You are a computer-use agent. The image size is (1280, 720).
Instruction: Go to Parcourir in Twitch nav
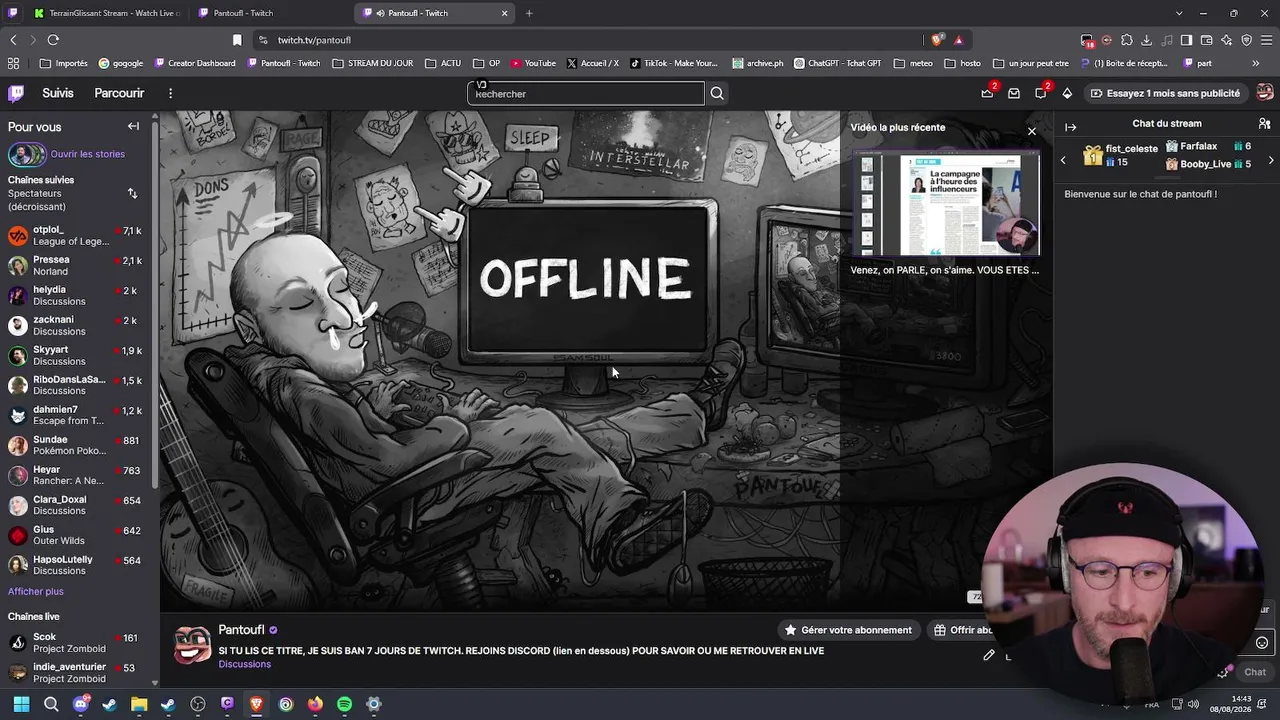(x=119, y=93)
